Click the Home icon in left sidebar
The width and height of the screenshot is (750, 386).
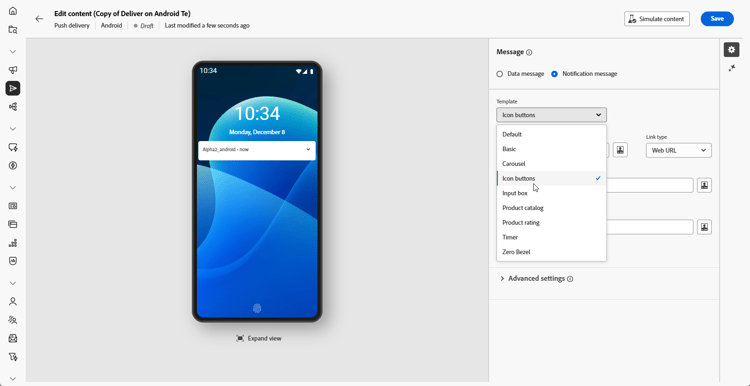tap(13, 11)
